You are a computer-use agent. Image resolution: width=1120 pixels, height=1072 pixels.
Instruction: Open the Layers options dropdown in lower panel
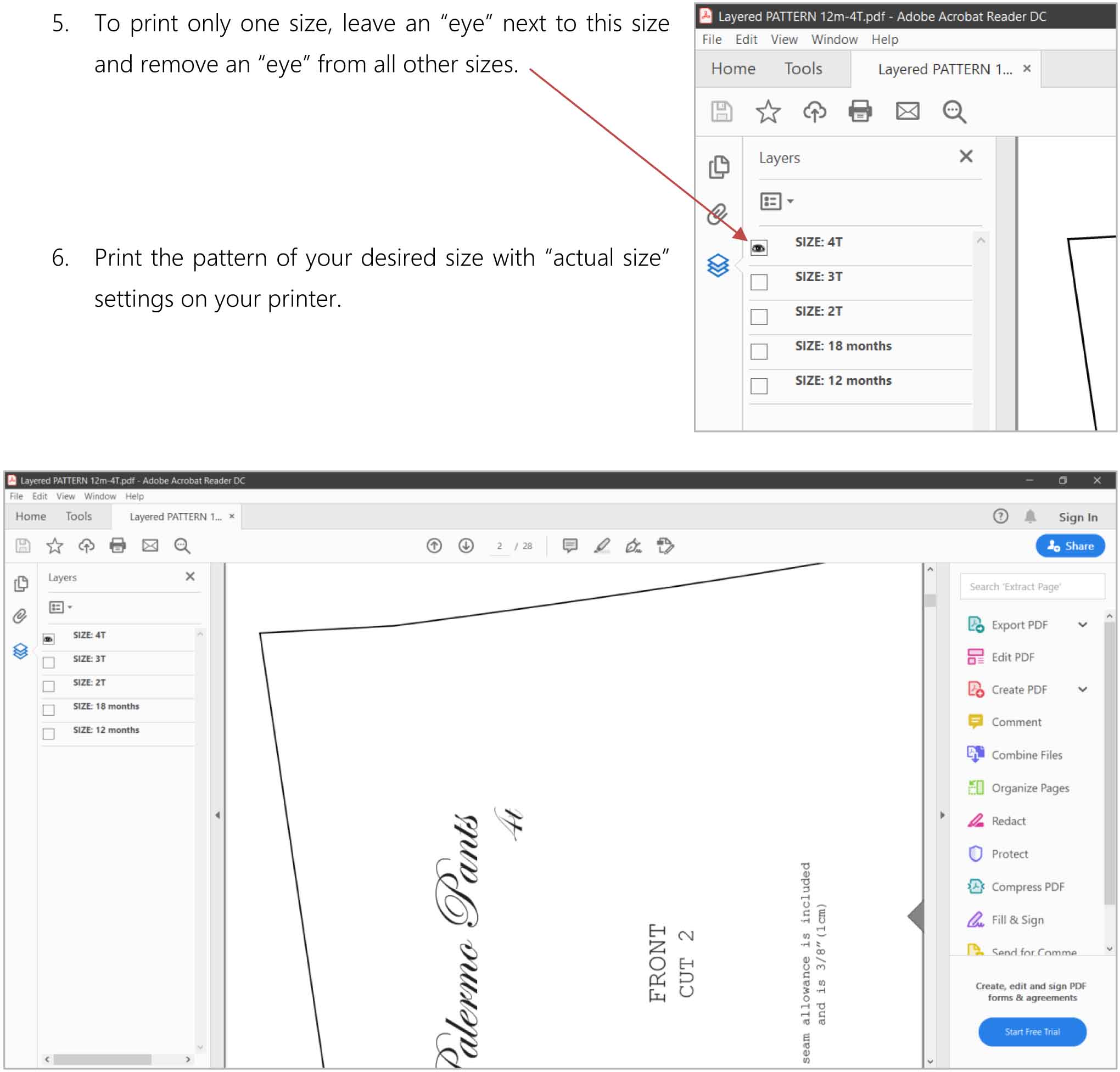point(60,608)
